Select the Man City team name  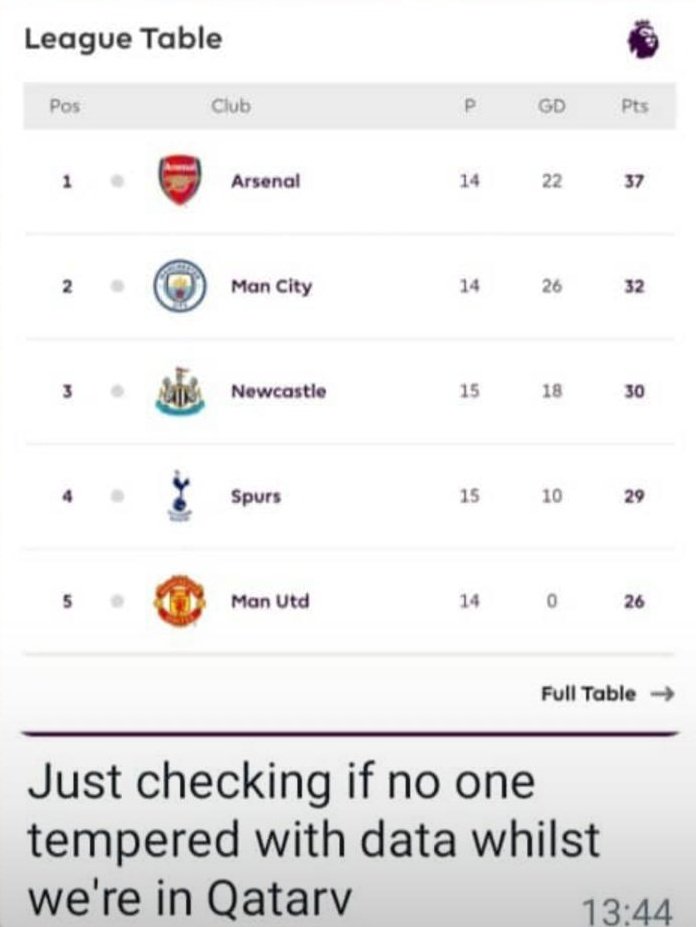(271, 287)
